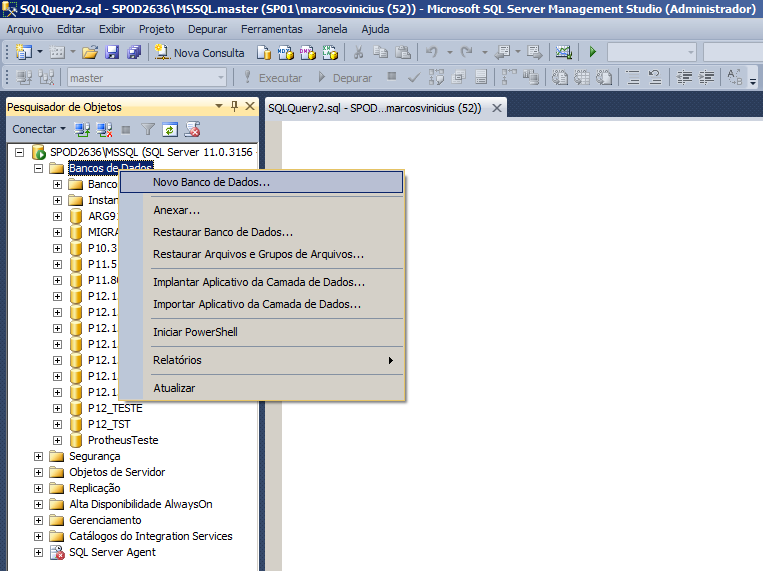Viewport: 763px width, 571px height.
Task: Click the Nova Consulta button
Action: click(x=200, y=53)
